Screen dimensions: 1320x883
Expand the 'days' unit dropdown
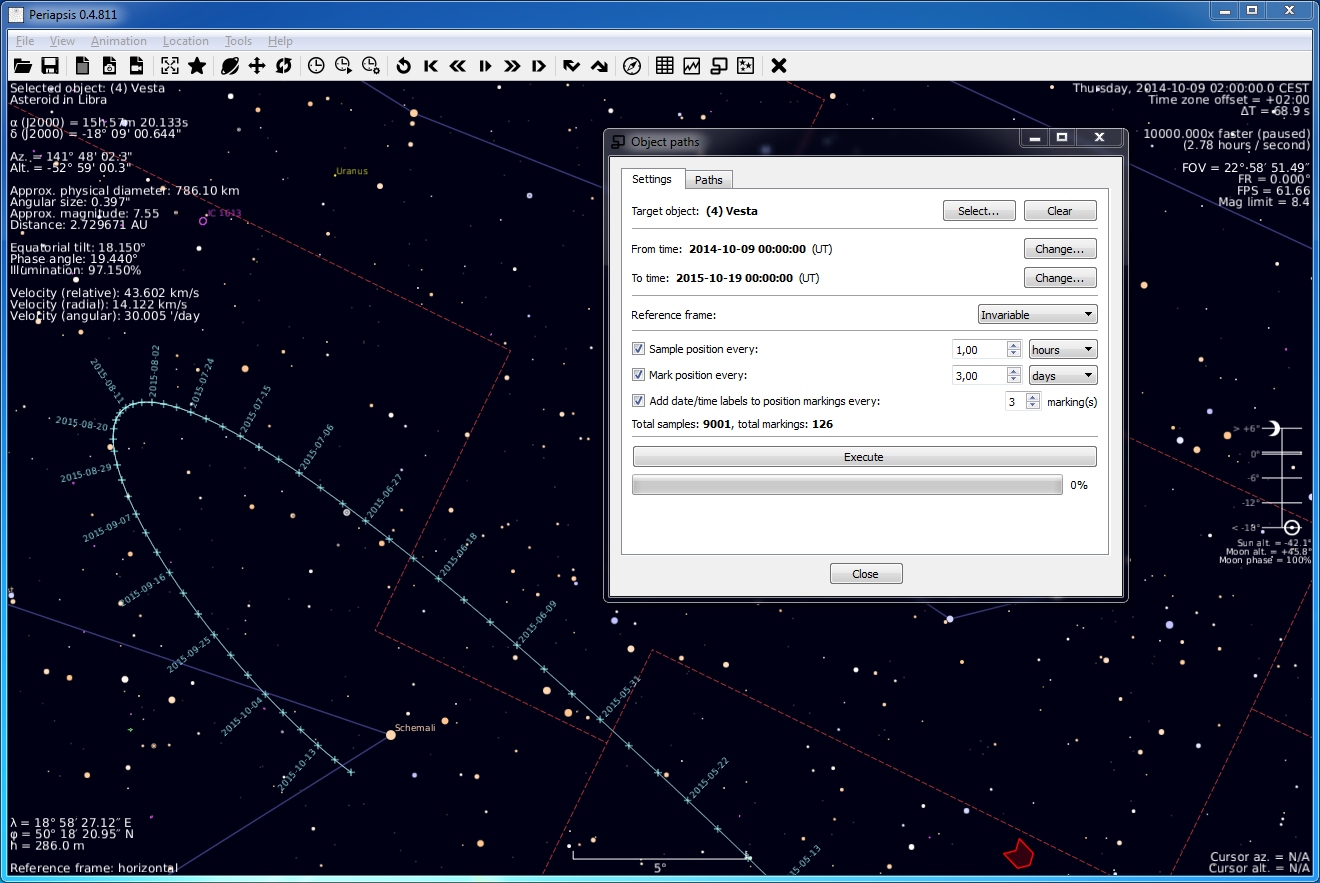point(1063,376)
